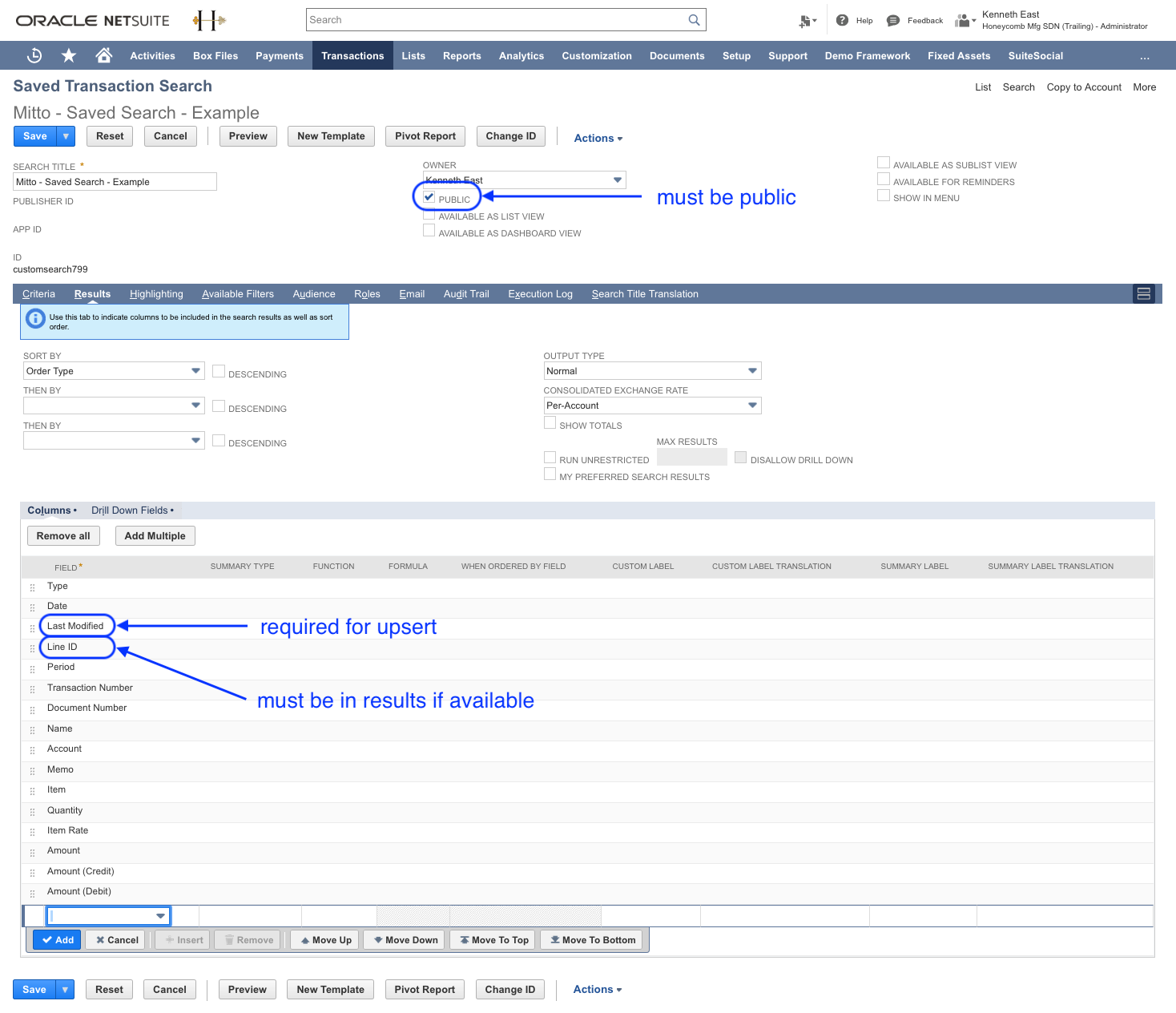Enable Available as Dashboard View
The image size is (1176, 1013).
click(x=429, y=231)
